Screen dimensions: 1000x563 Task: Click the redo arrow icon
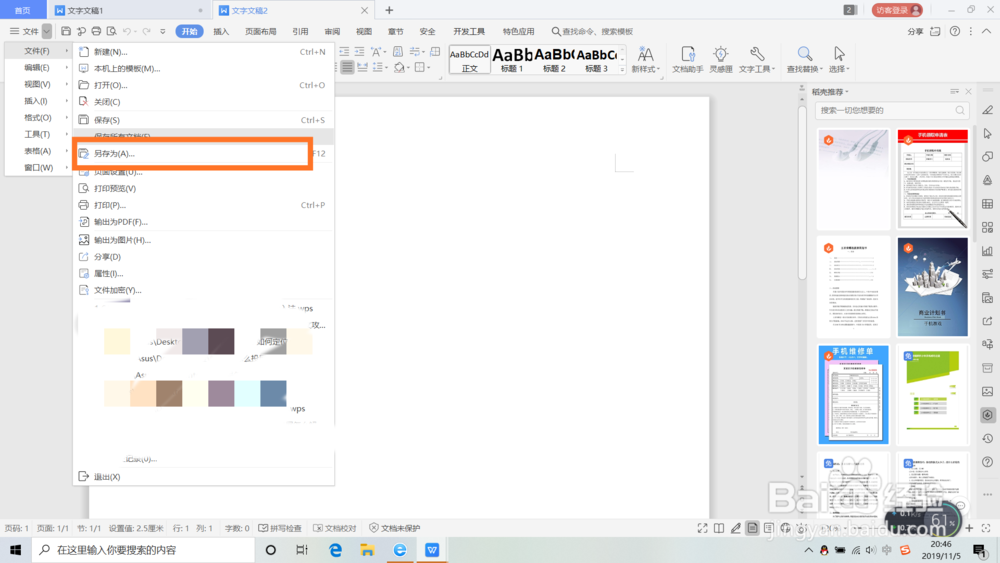(147, 31)
